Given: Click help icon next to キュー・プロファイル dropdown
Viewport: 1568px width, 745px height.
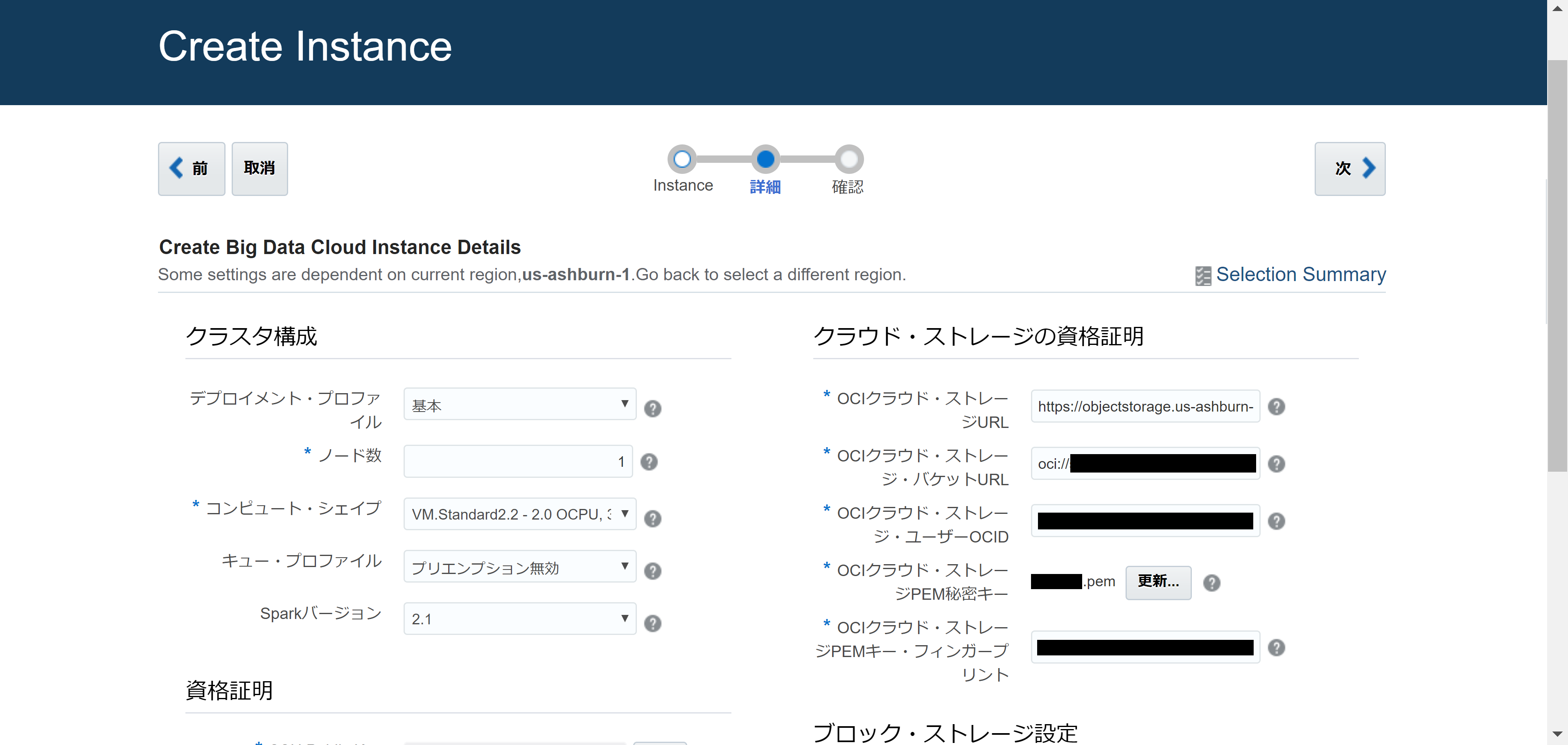Looking at the screenshot, I should (652, 570).
